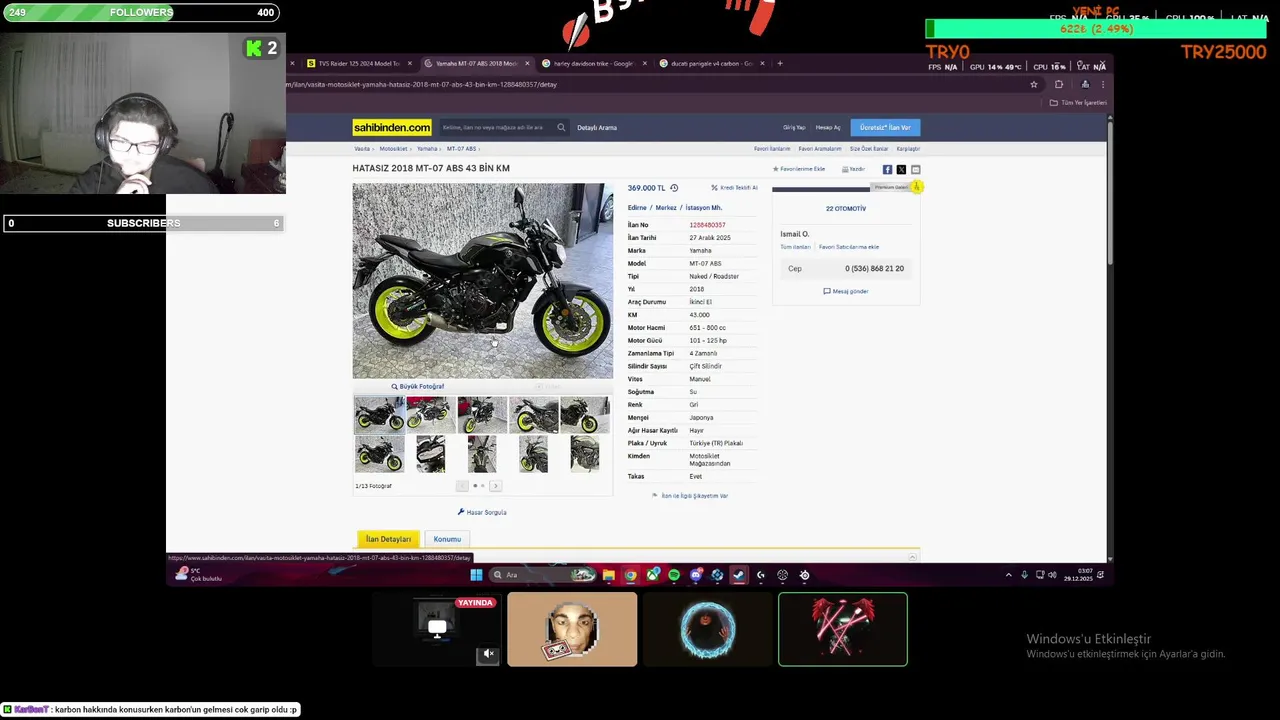The image size is (1280, 720).
Task: Click Kredi Teklifi Al link
Action: coord(735,188)
